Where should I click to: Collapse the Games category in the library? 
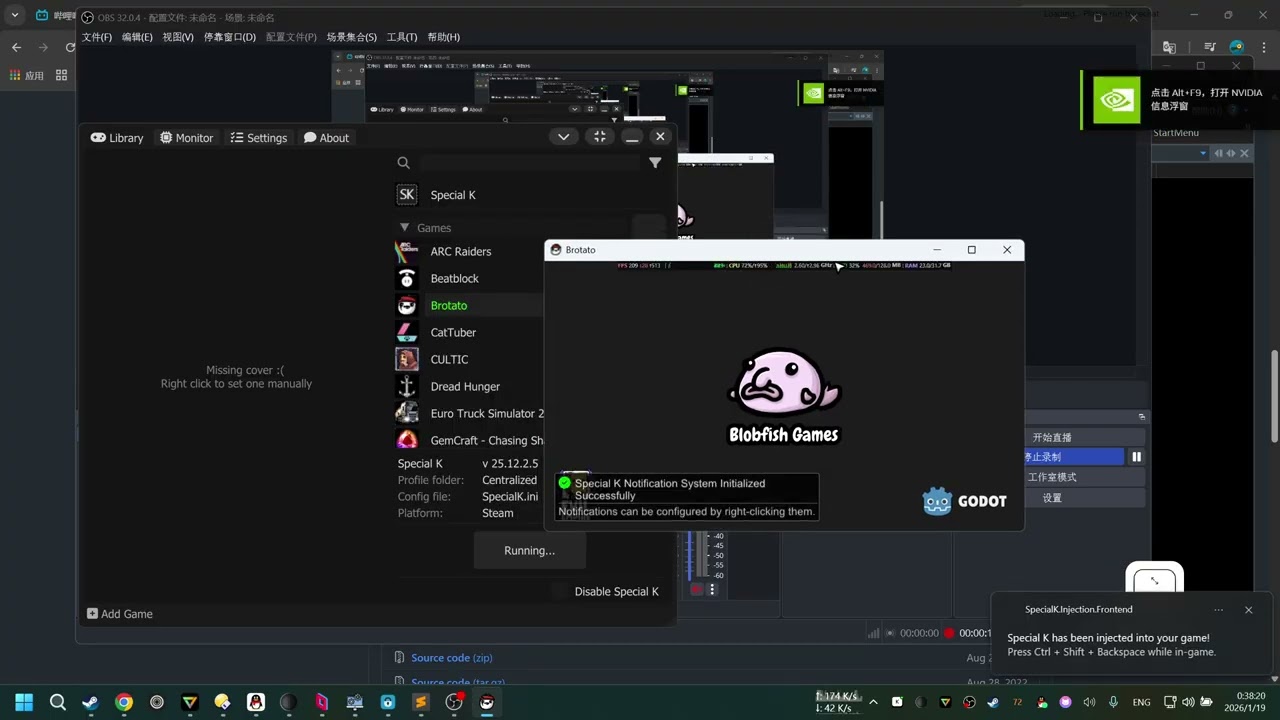point(405,228)
